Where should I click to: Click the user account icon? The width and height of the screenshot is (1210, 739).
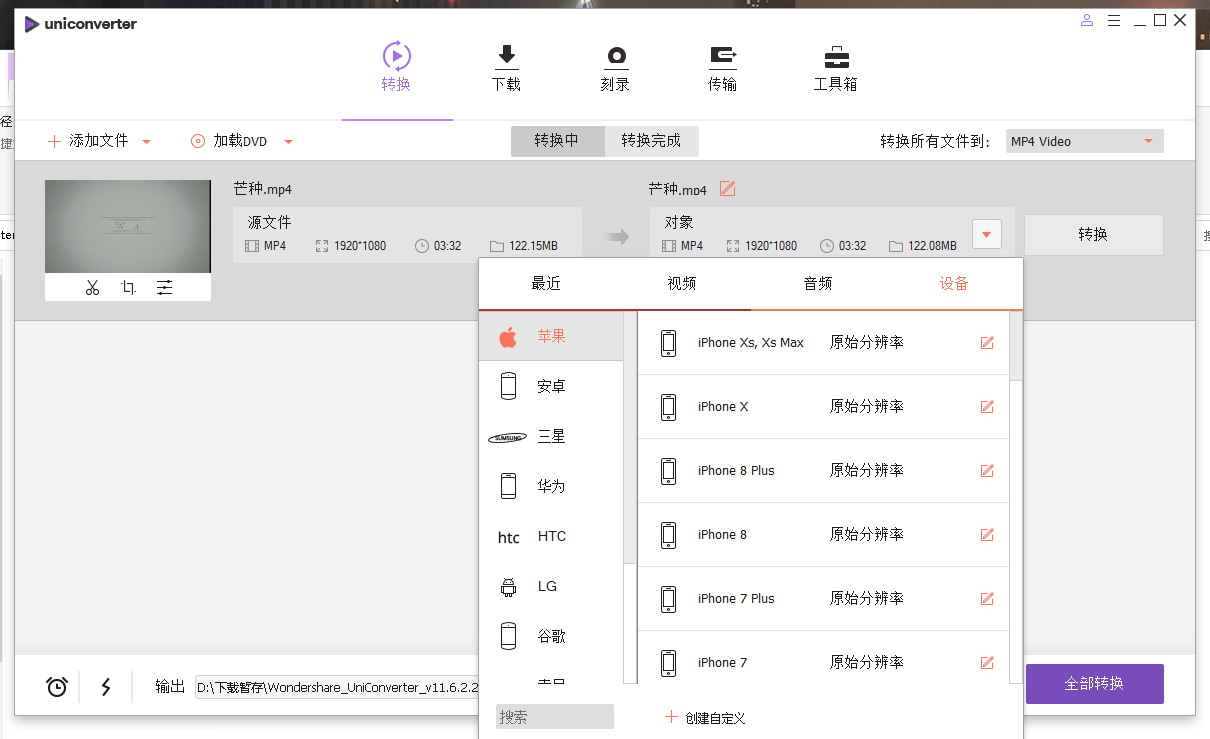coord(1087,20)
